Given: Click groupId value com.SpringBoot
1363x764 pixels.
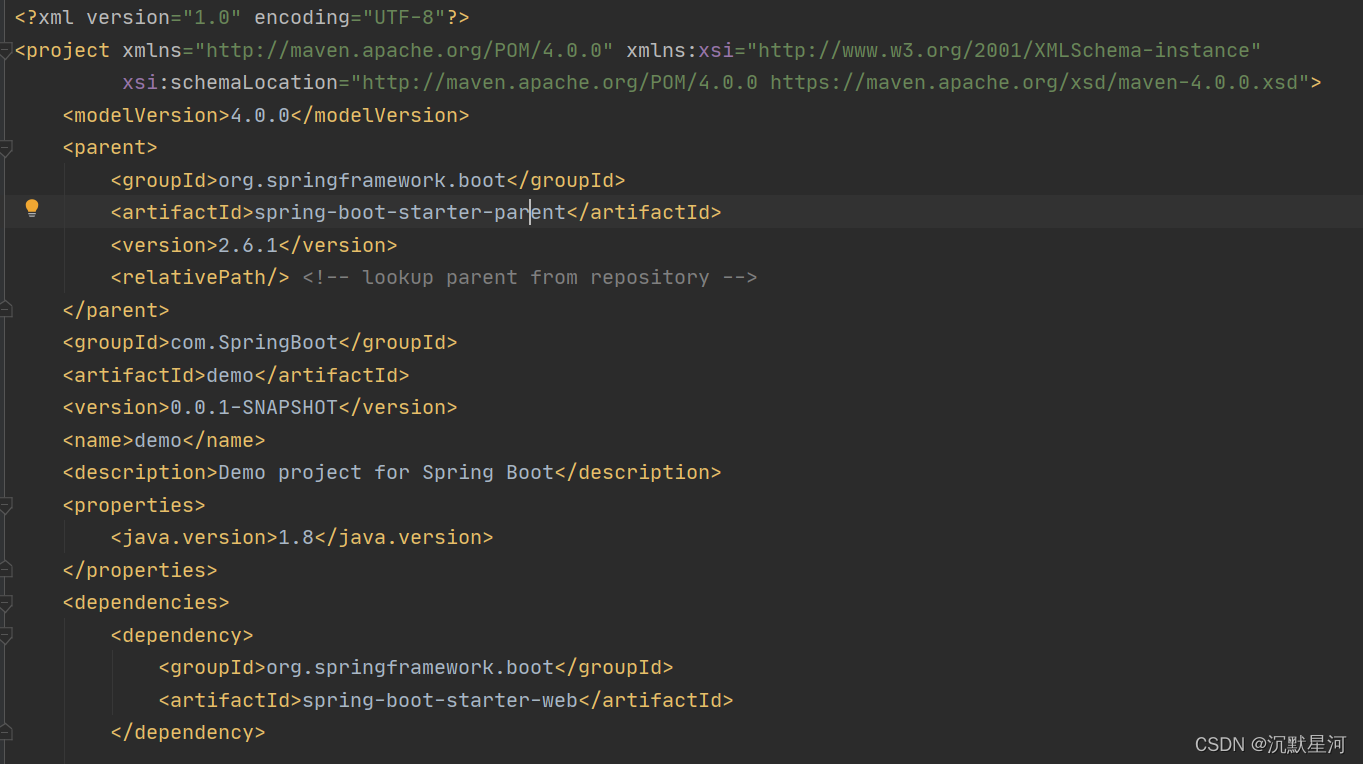Looking at the screenshot, I should (x=254, y=342).
